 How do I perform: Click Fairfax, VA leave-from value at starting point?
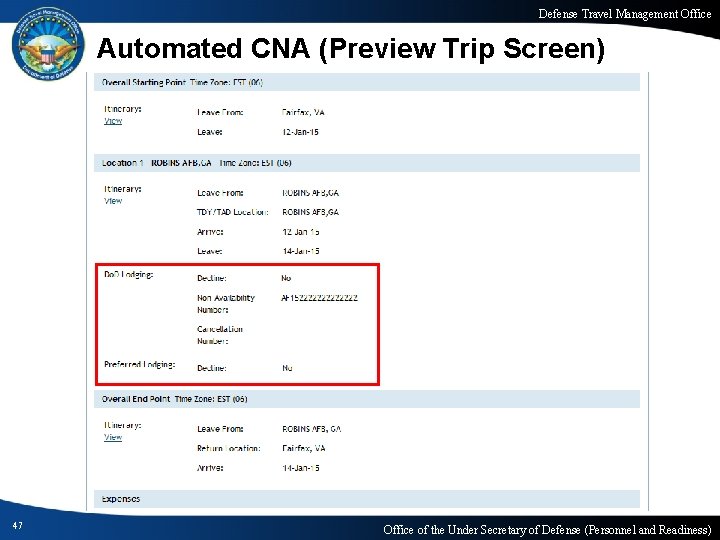click(303, 112)
